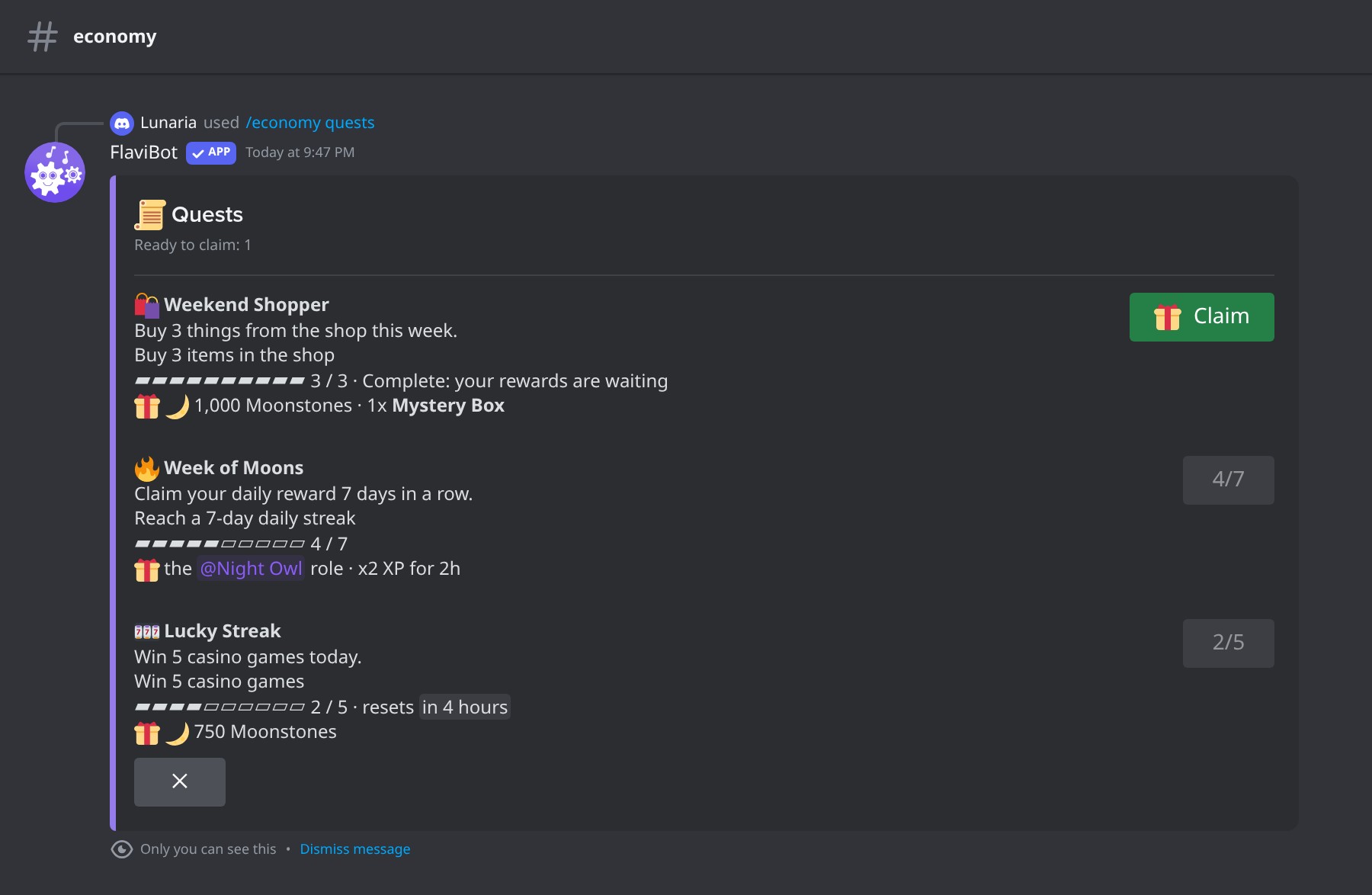Click gift emoji in Weekend Shopper rewards line
The height and width of the screenshot is (895, 1372).
pyautogui.click(x=147, y=406)
